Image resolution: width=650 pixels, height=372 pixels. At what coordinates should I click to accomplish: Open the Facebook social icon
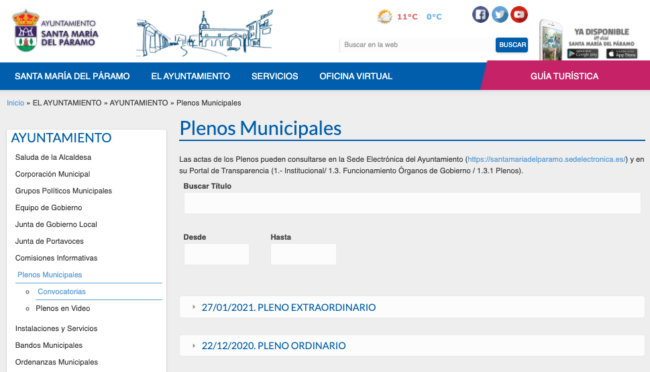click(480, 15)
